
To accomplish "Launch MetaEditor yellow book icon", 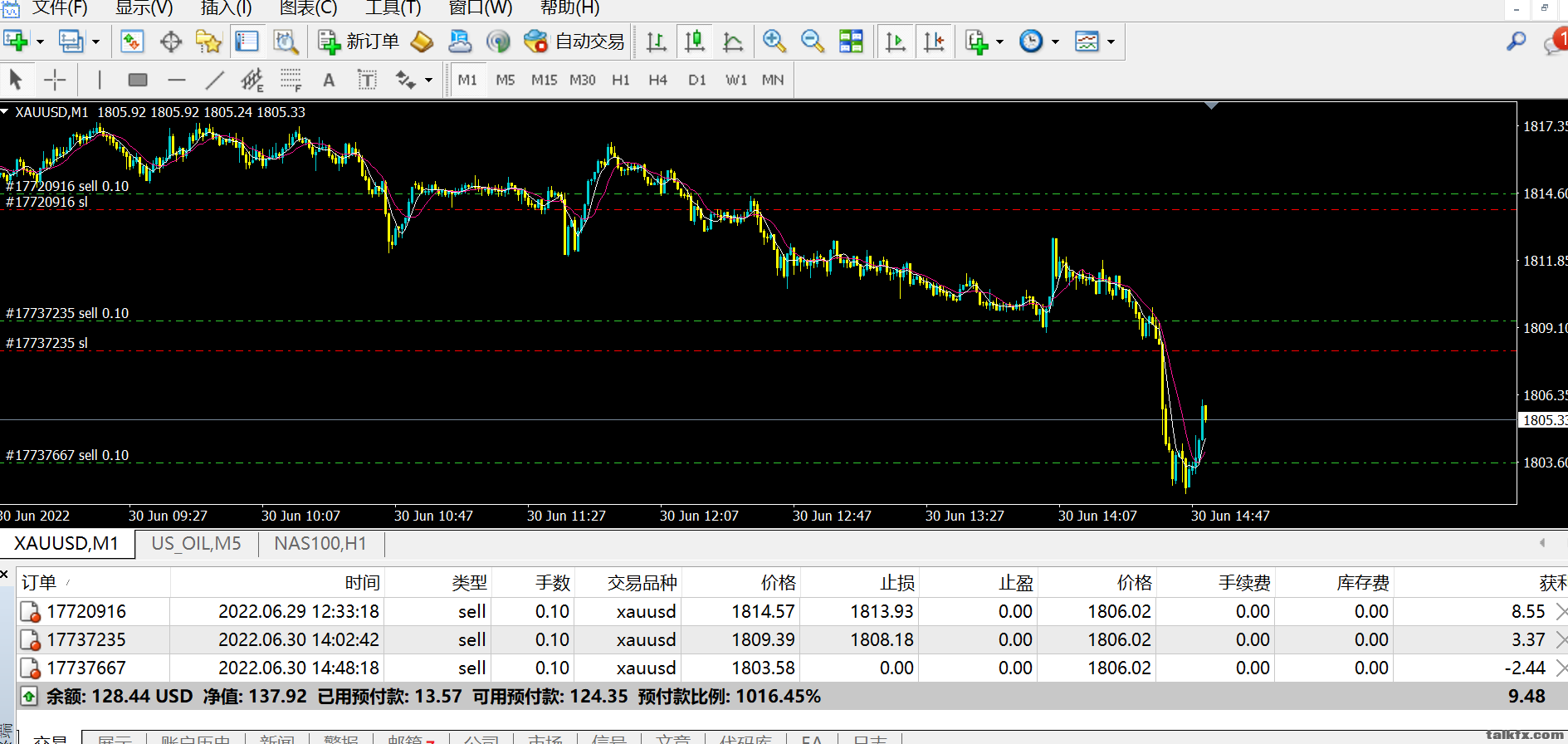I will click(422, 42).
